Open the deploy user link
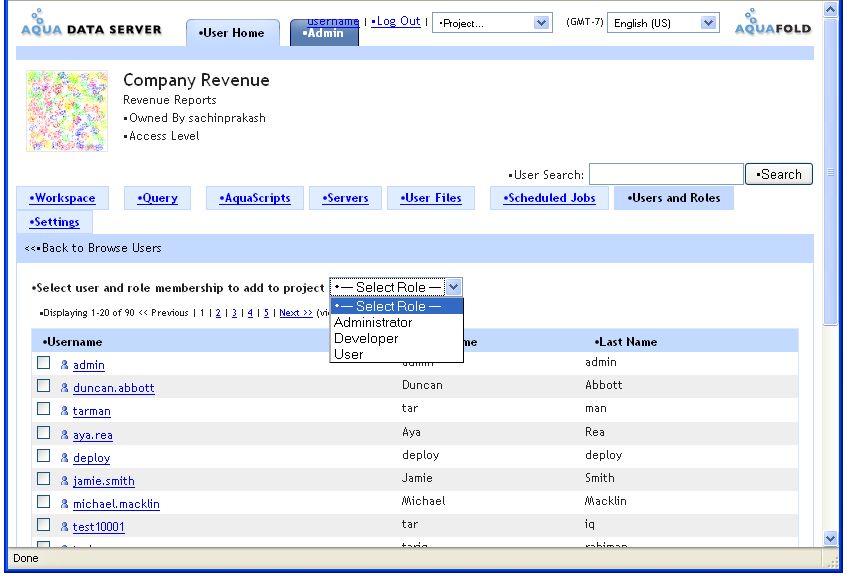 click(92, 458)
